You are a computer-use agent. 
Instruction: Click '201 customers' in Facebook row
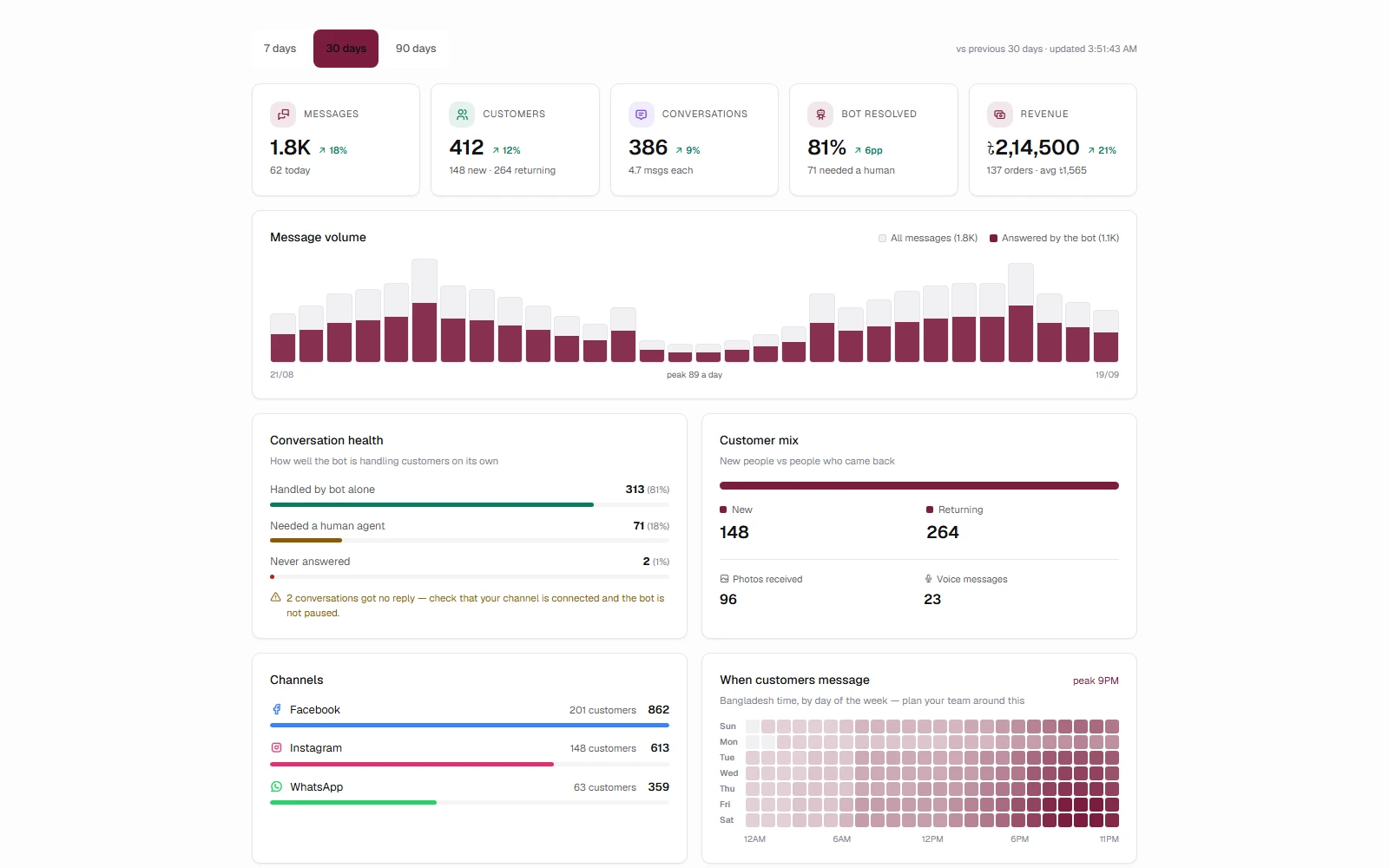602,710
